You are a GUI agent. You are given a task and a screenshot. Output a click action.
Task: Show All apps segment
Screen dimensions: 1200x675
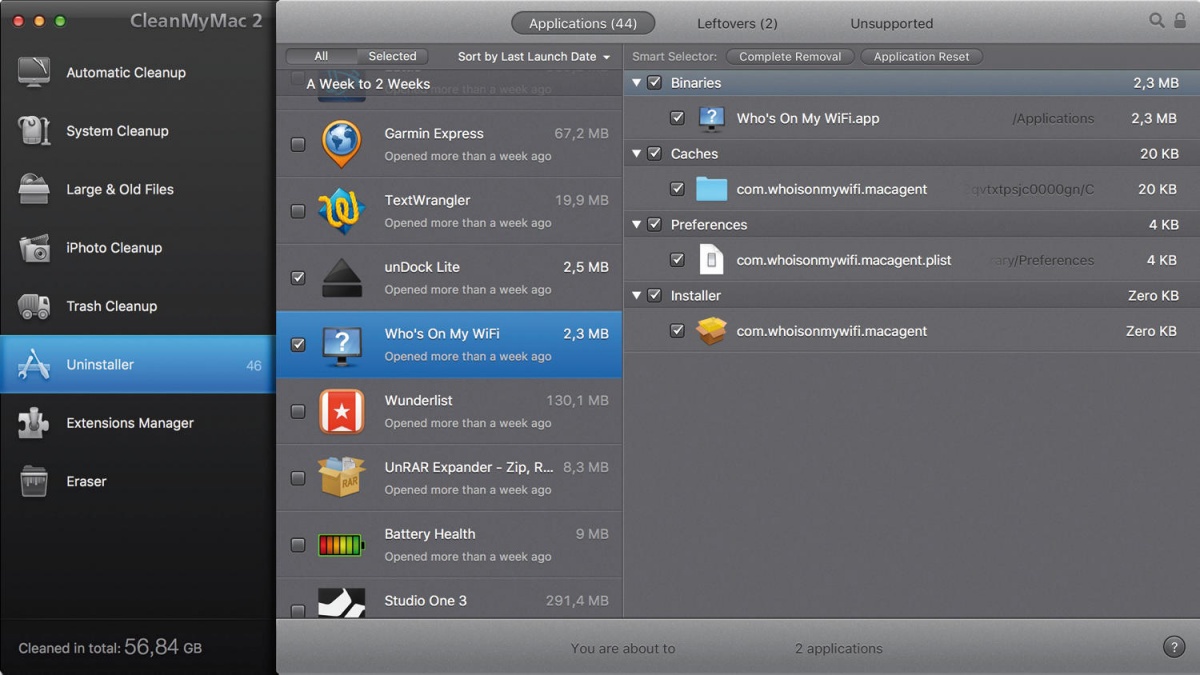(321, 57)
